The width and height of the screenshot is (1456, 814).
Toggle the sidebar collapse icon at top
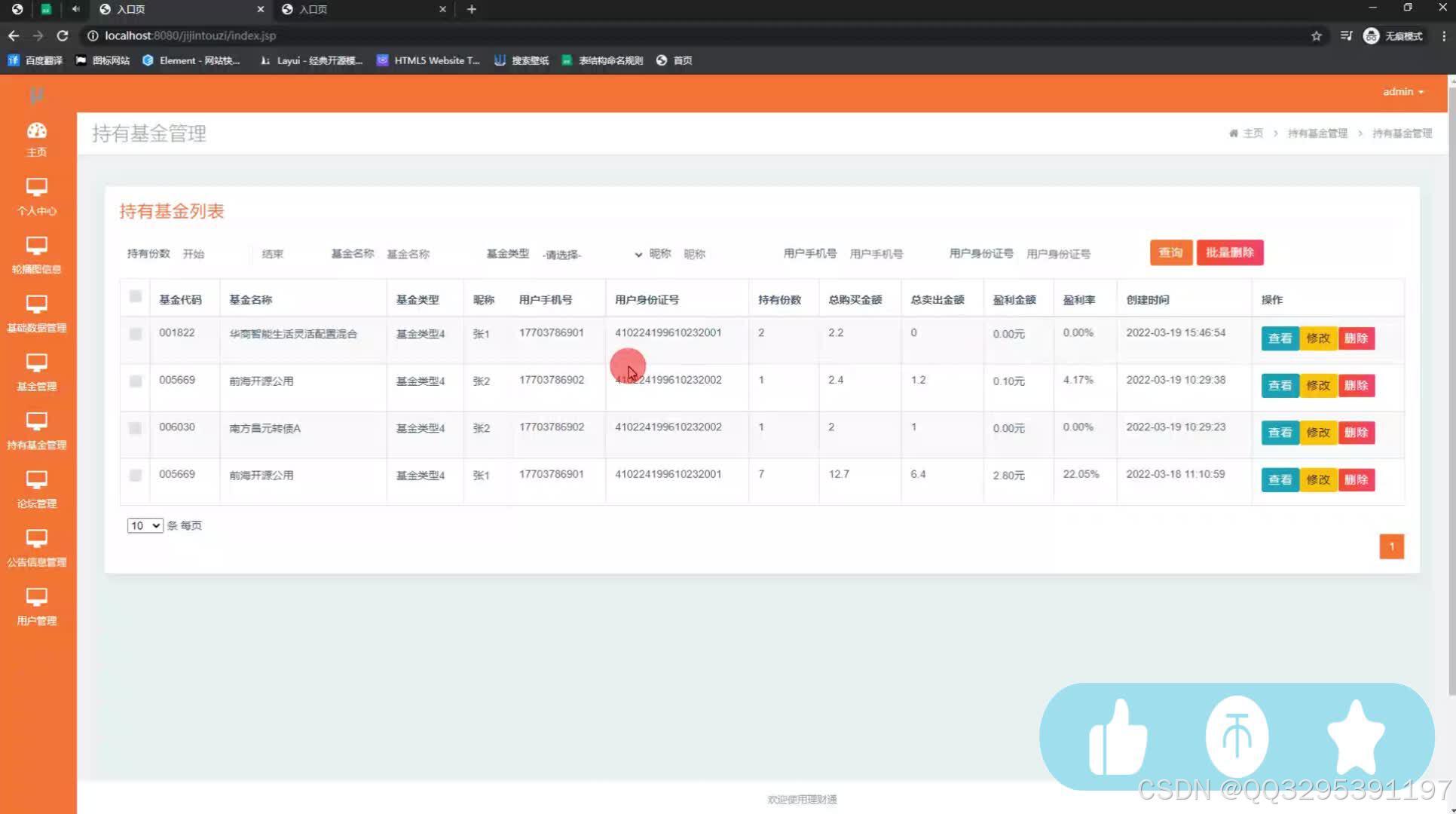coord(37,95)
